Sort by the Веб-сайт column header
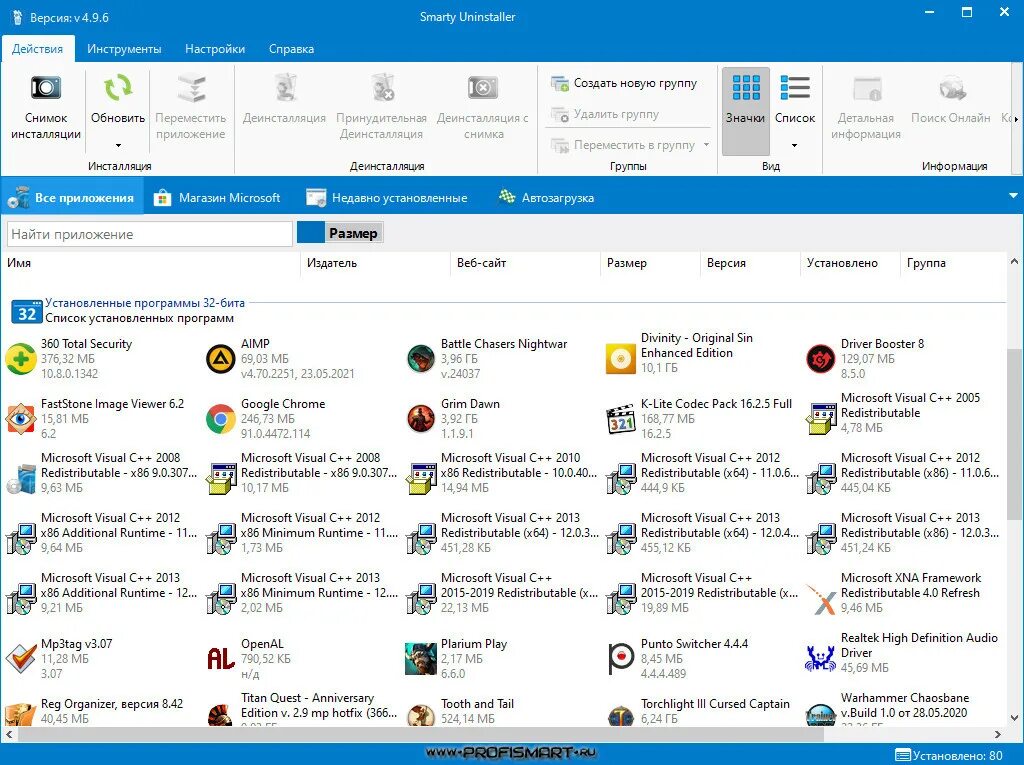The height and width of the screenshot is (765, 1024). click(x=481, y=263)
